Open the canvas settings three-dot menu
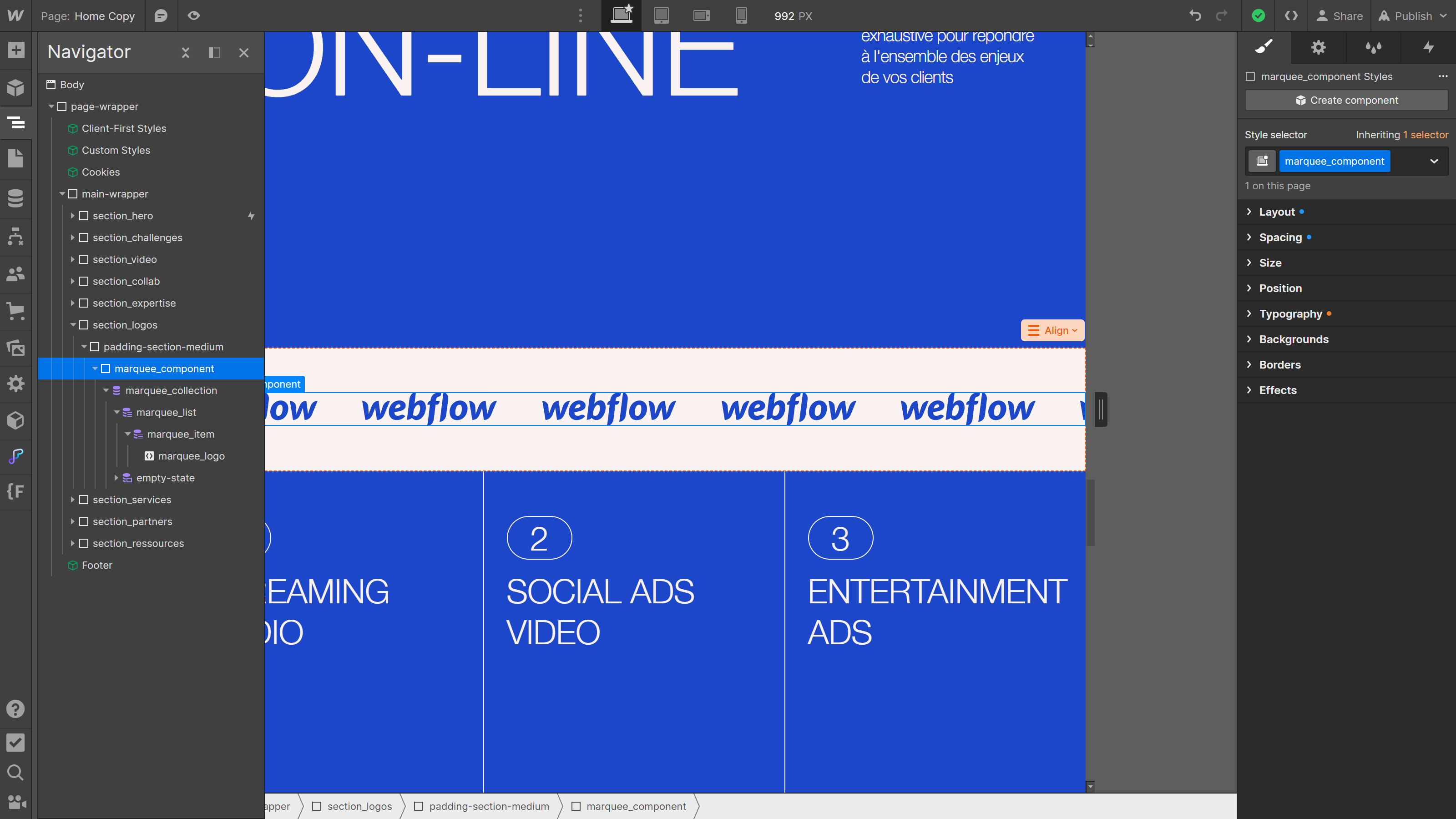Viewport: 1456px width, 819px height. [x=581, y=15]
